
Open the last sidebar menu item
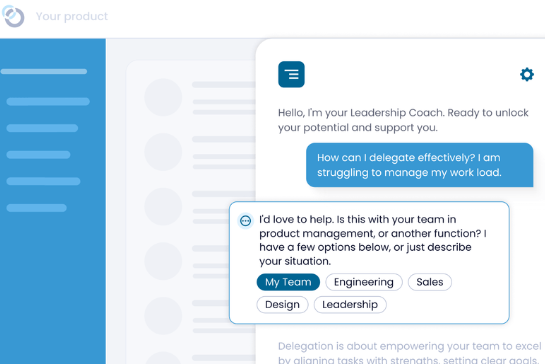[36, 208]
